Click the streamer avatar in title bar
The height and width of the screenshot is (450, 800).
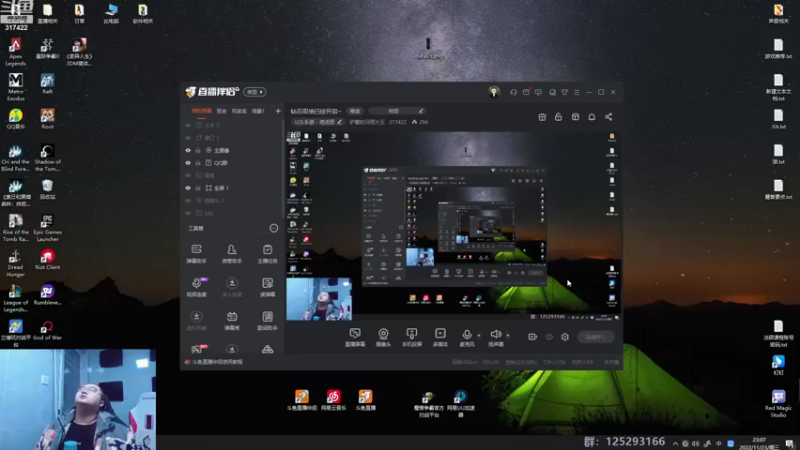point(493,92)
